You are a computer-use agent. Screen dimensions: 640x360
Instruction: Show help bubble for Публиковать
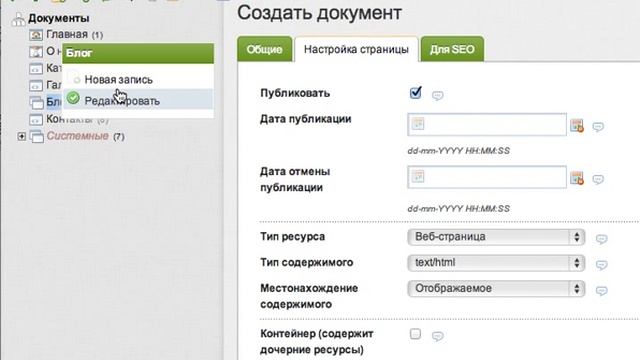click(438, 96)
